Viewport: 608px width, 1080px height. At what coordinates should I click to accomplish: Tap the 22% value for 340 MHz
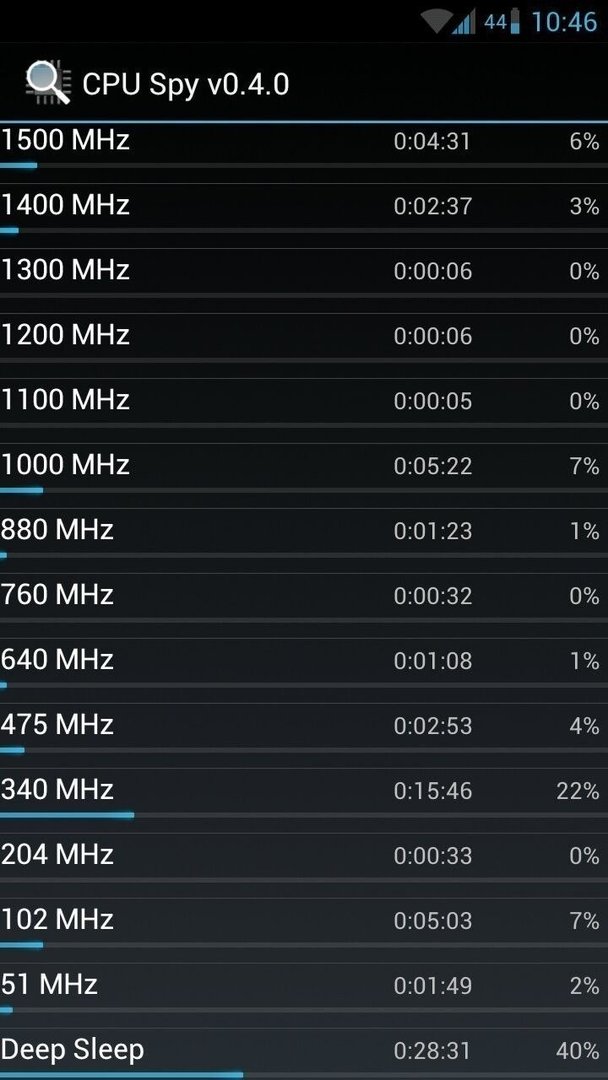pos(578,791)
